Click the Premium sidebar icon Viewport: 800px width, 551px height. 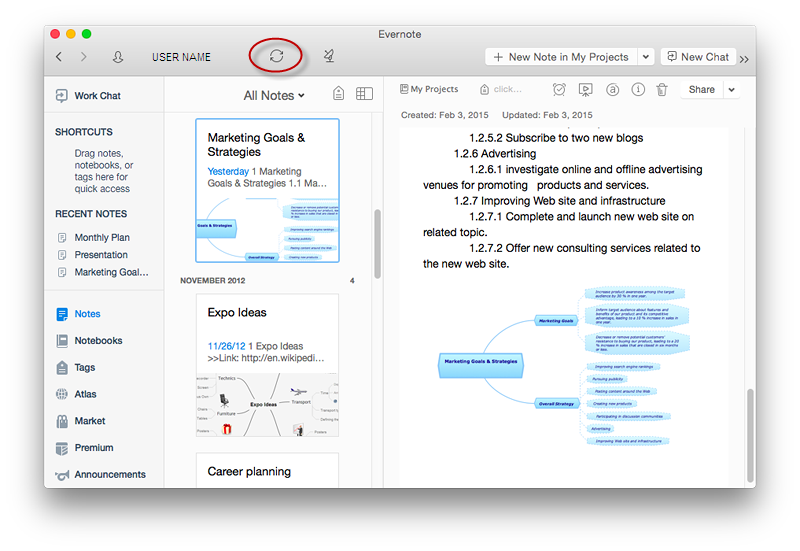[62, 448]
